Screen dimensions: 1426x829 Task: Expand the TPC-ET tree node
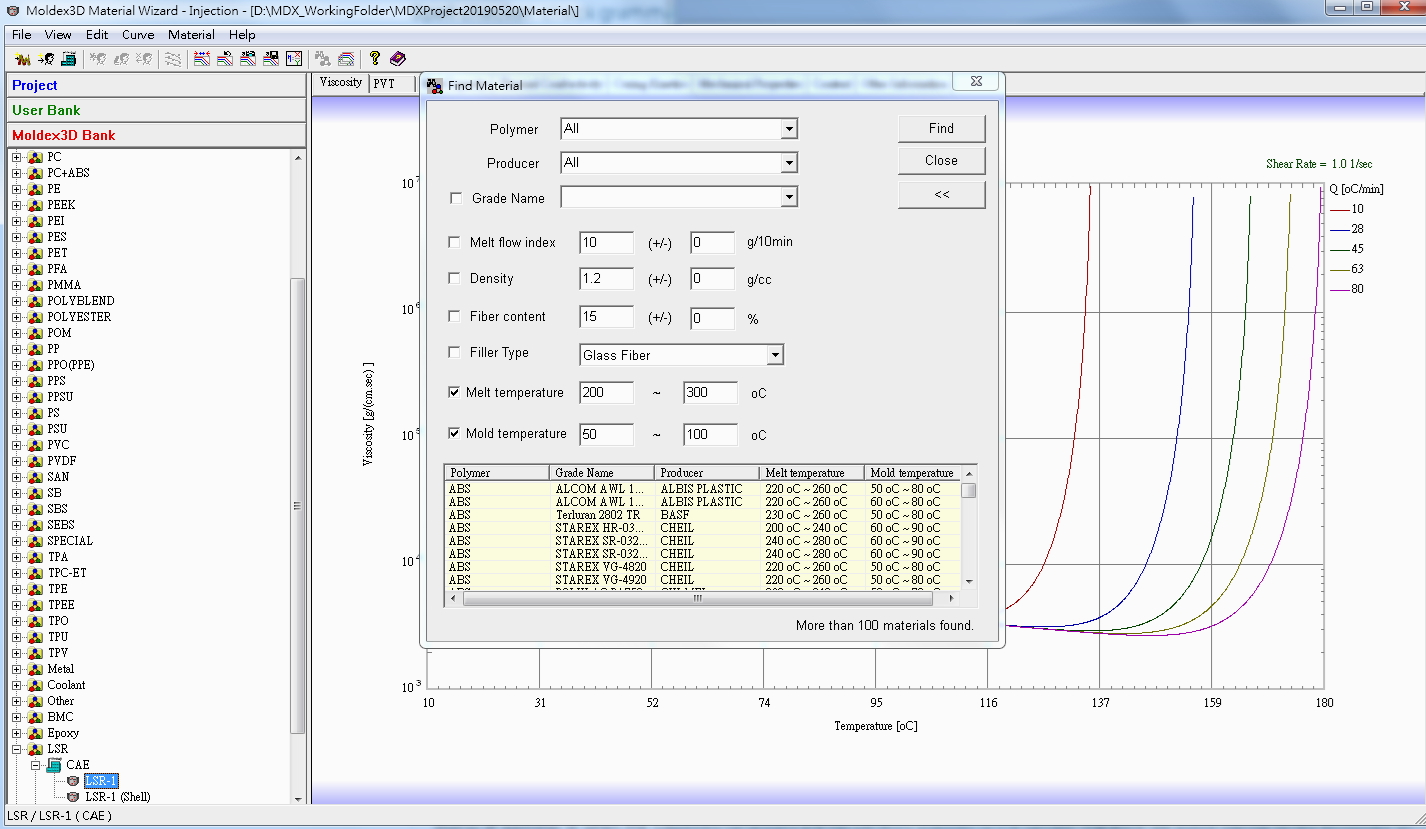(16, 573)
